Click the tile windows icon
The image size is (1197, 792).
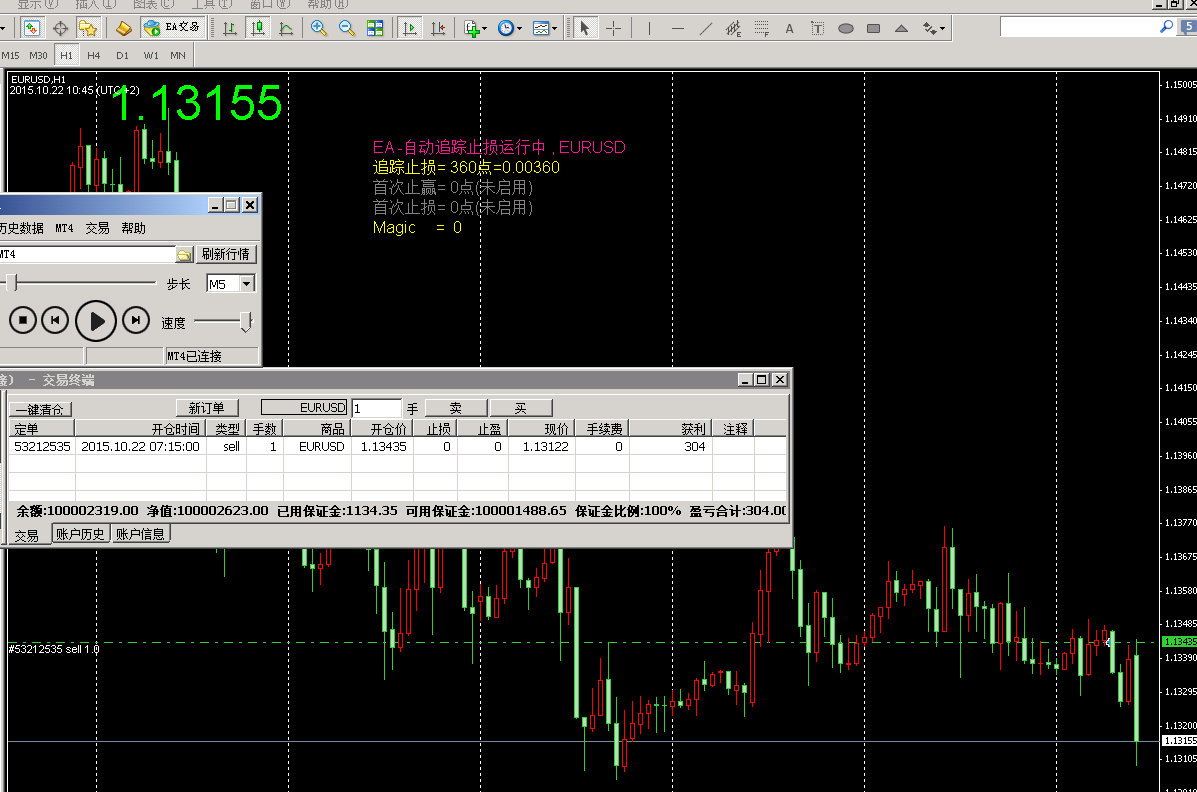coord(375,28)
